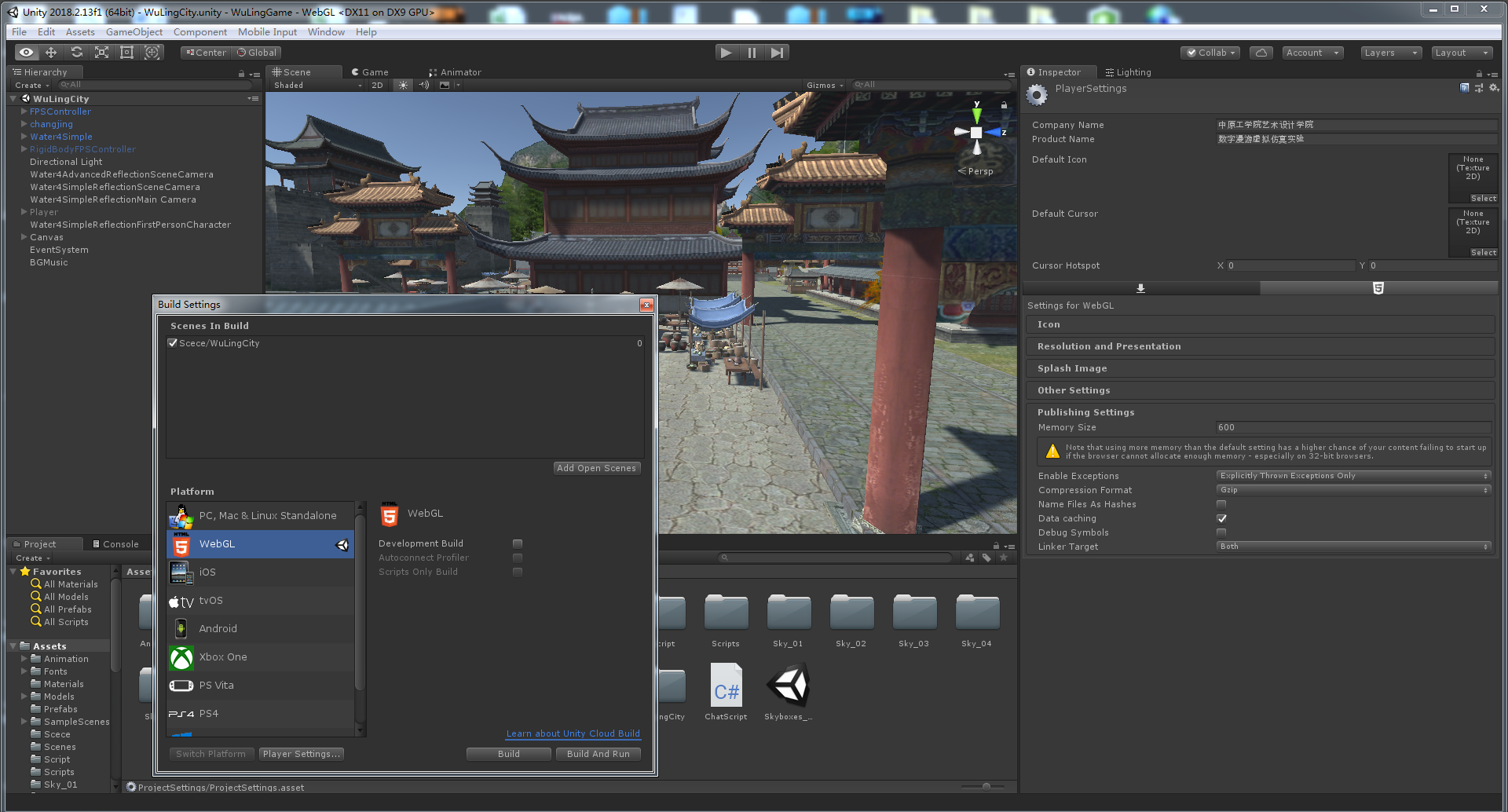Open the cloud services icon
This screenshot has height=812, width=1508.
point(1261,53)
